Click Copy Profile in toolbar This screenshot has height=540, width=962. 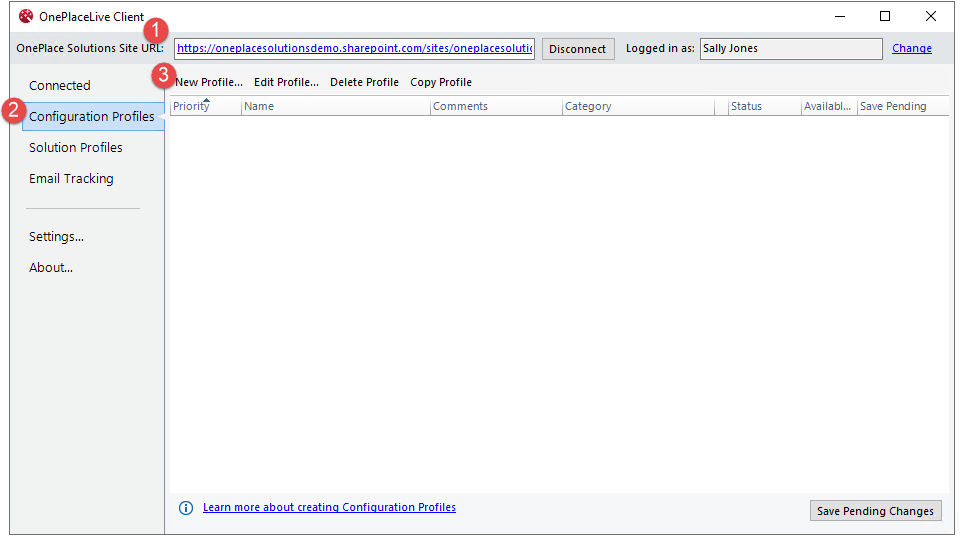click(441, 82)
